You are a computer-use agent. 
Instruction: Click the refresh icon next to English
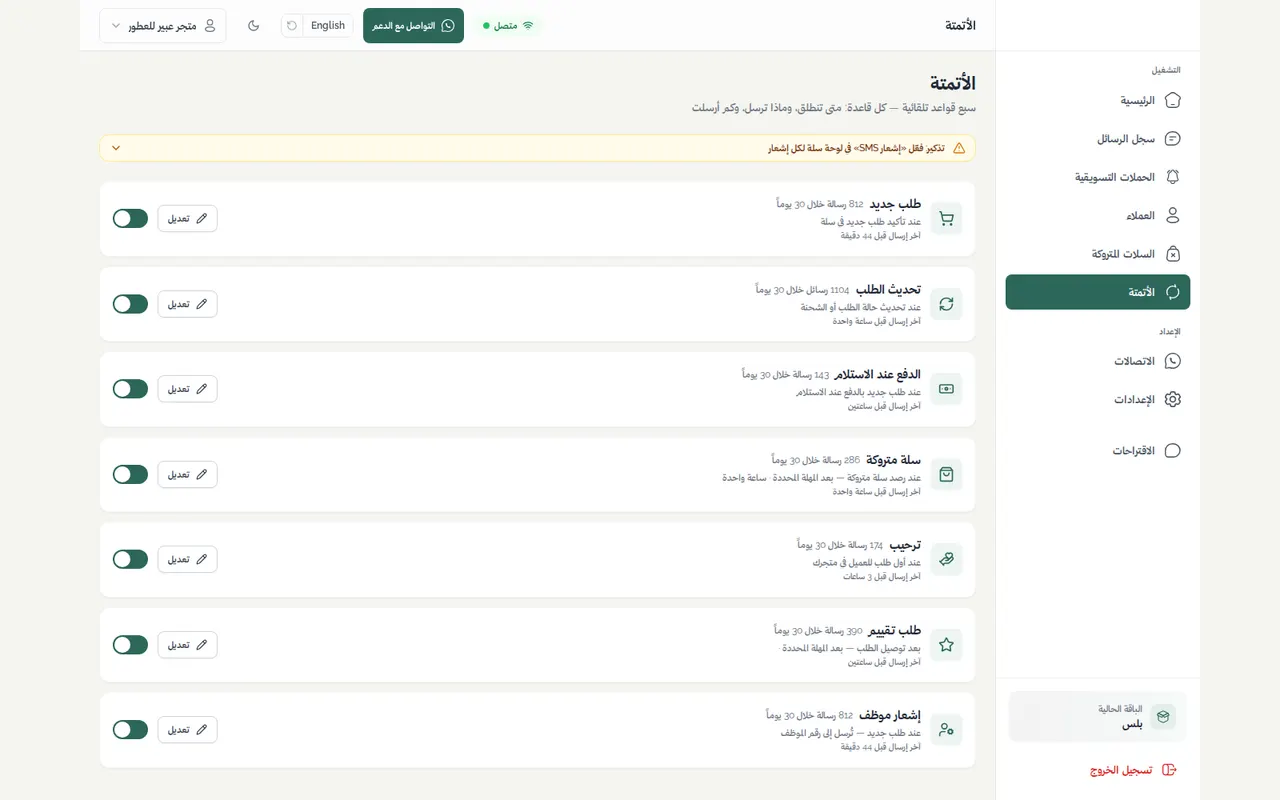(291, 26)
